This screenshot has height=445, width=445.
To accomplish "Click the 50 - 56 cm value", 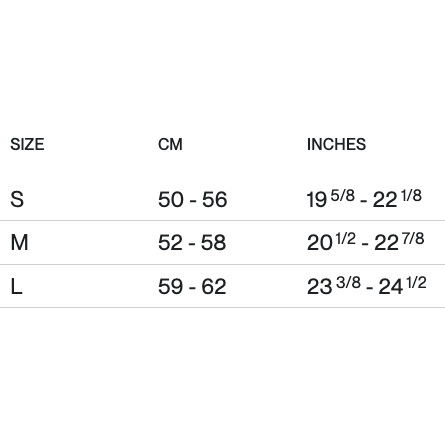I will [193, 199].
